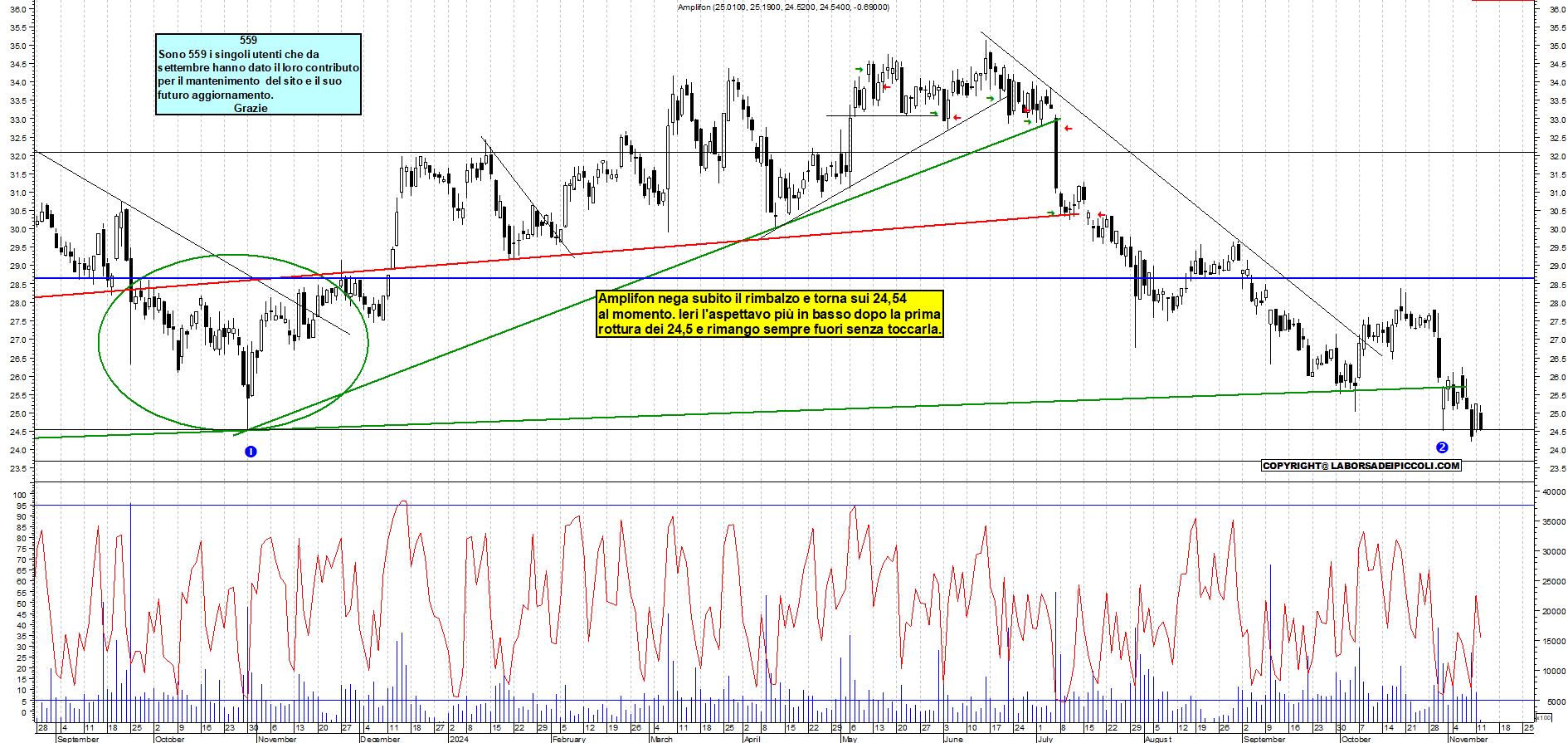This screenshot has height=743, width=1568.
Task: Click the 'December' month label
Action: pyautogui.click(x=381, y=739)
